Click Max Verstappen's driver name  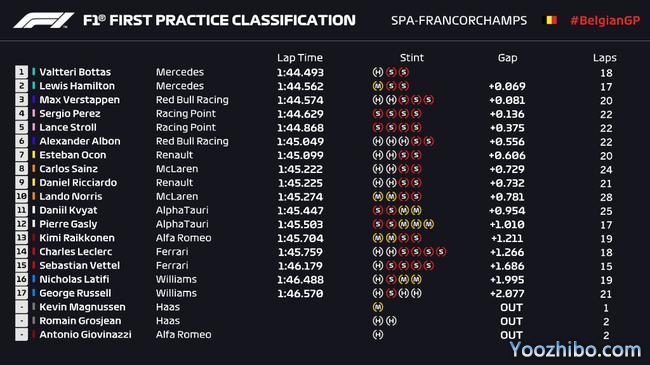pyautogui.click(x=80, y=100)
